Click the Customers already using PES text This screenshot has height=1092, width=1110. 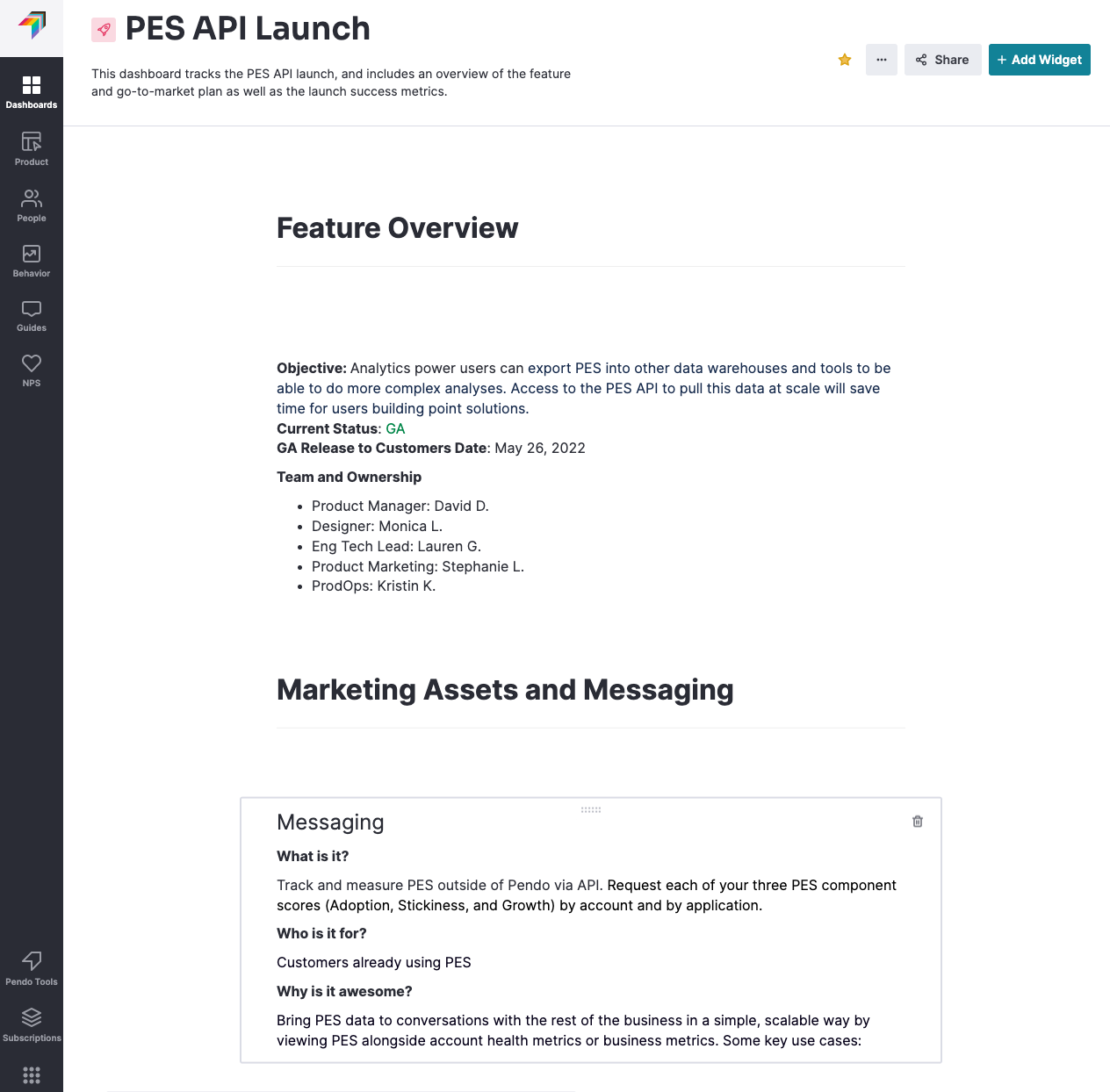[x=374, y=962]
